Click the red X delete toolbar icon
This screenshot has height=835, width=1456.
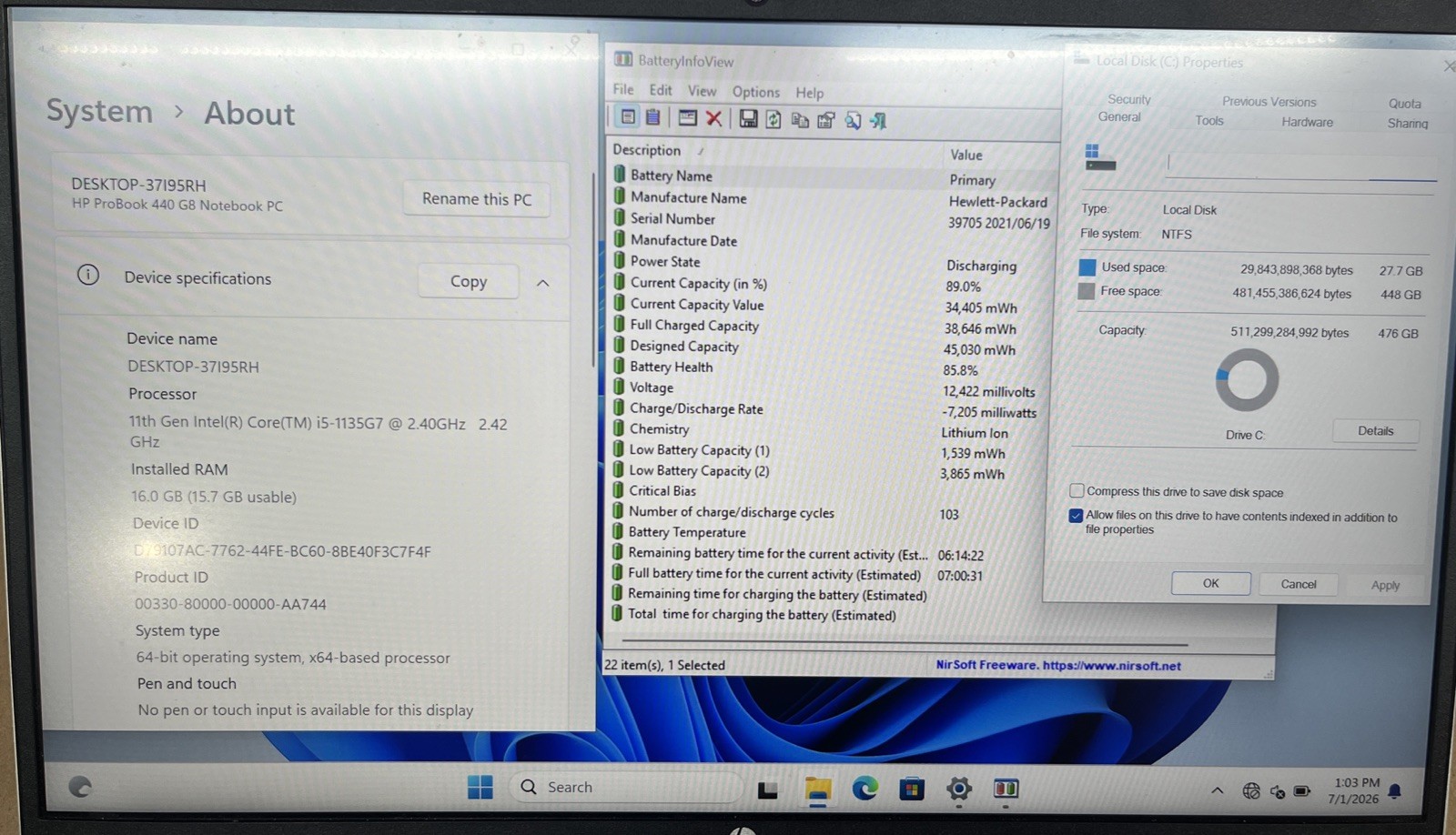pyautogui.click(x=714, y=118)
